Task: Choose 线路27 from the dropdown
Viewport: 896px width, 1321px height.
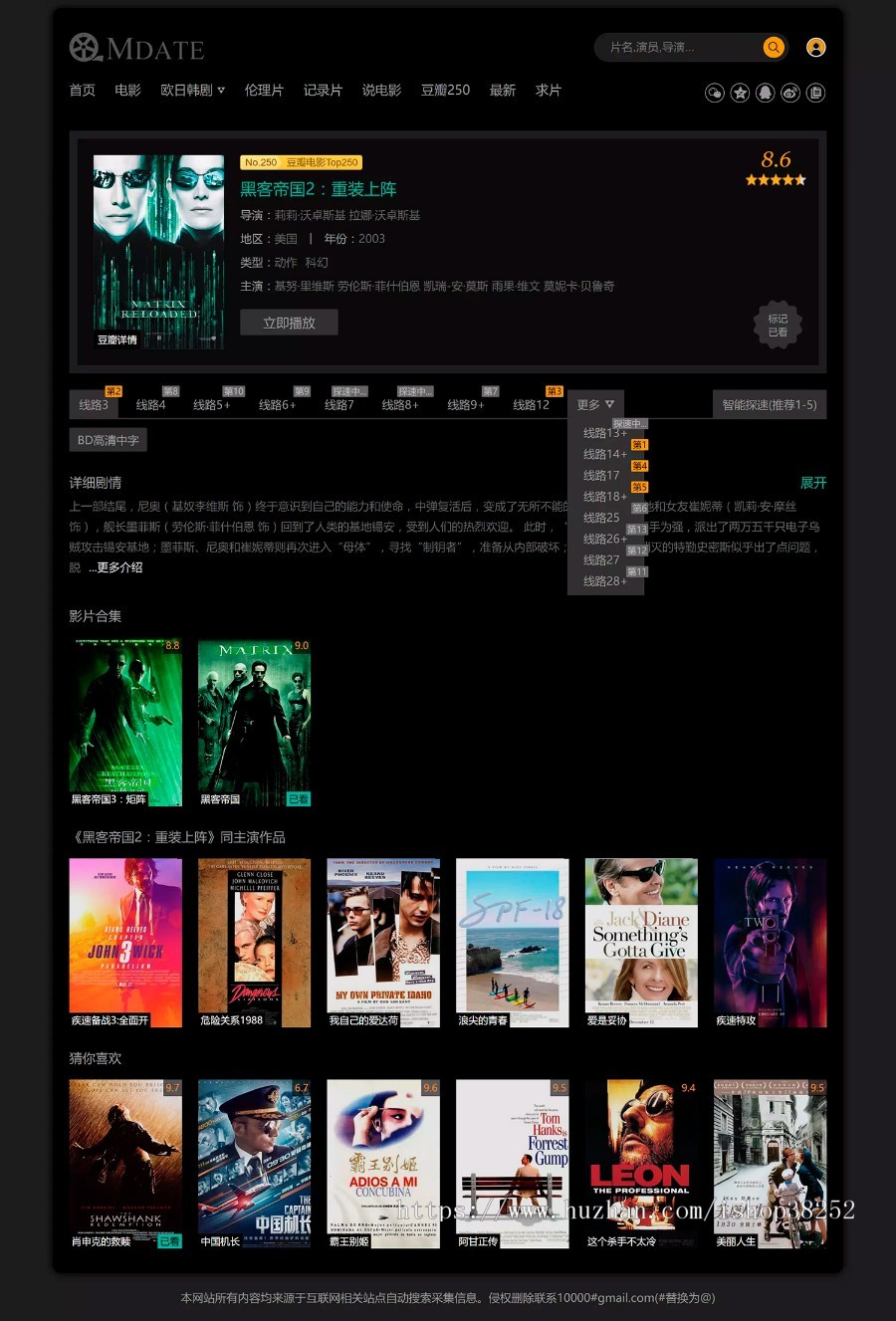Action: [x=602, y=560]
